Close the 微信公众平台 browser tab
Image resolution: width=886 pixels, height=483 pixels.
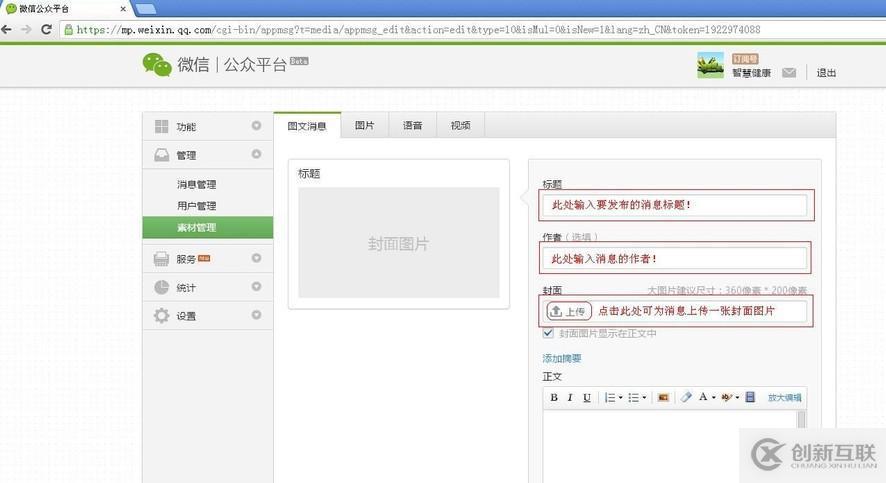pos(123,9)
